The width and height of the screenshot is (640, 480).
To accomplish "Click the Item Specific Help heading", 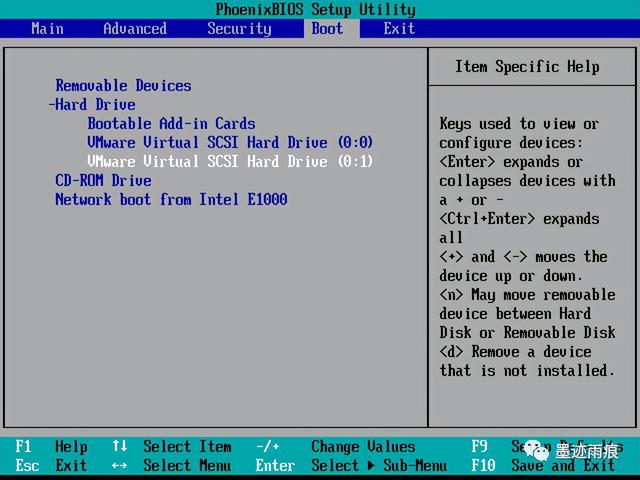I will [x=527, y=67].
